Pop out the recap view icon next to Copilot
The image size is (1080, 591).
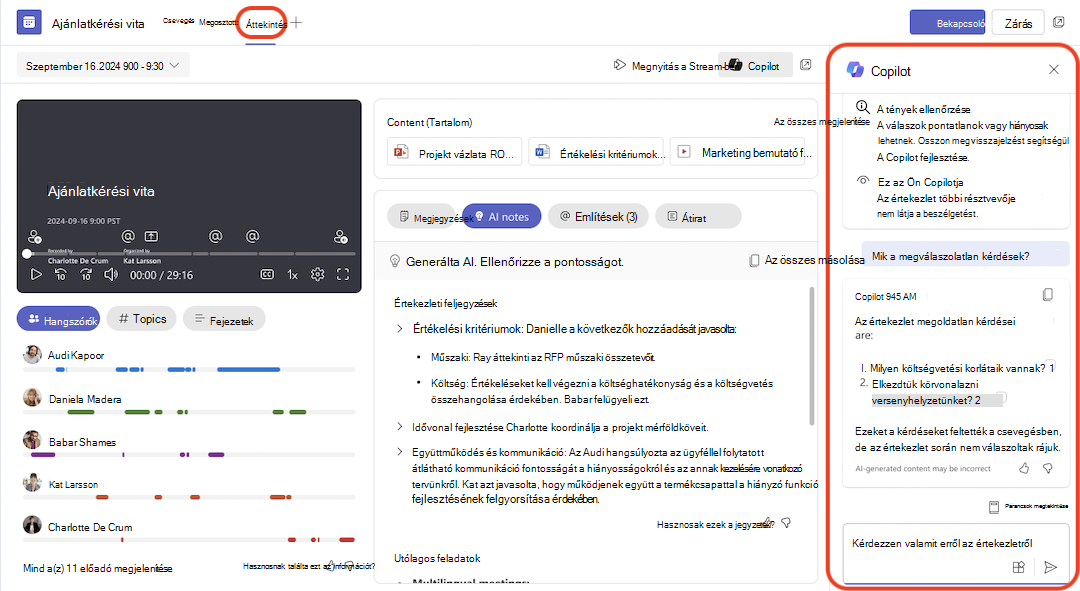[805, 65]
